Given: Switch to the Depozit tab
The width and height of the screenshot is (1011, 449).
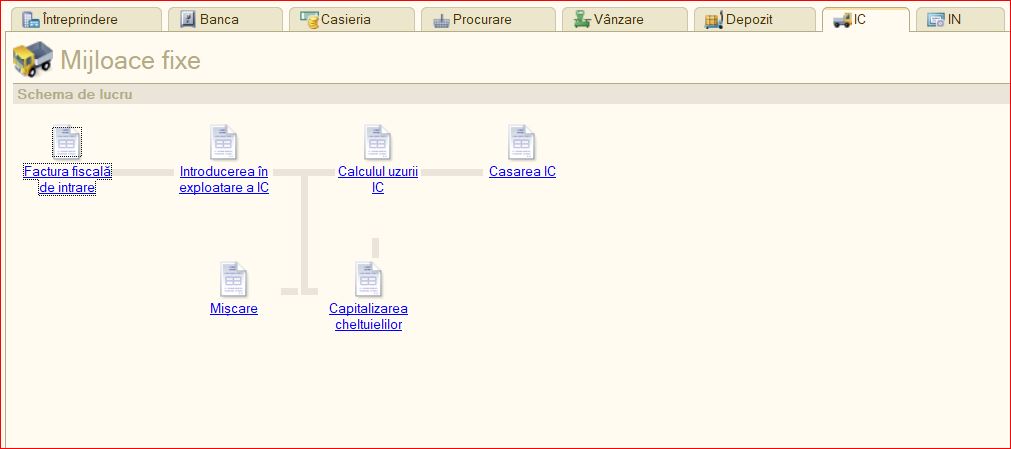Looking at the screenshot, I should point(749,19).
